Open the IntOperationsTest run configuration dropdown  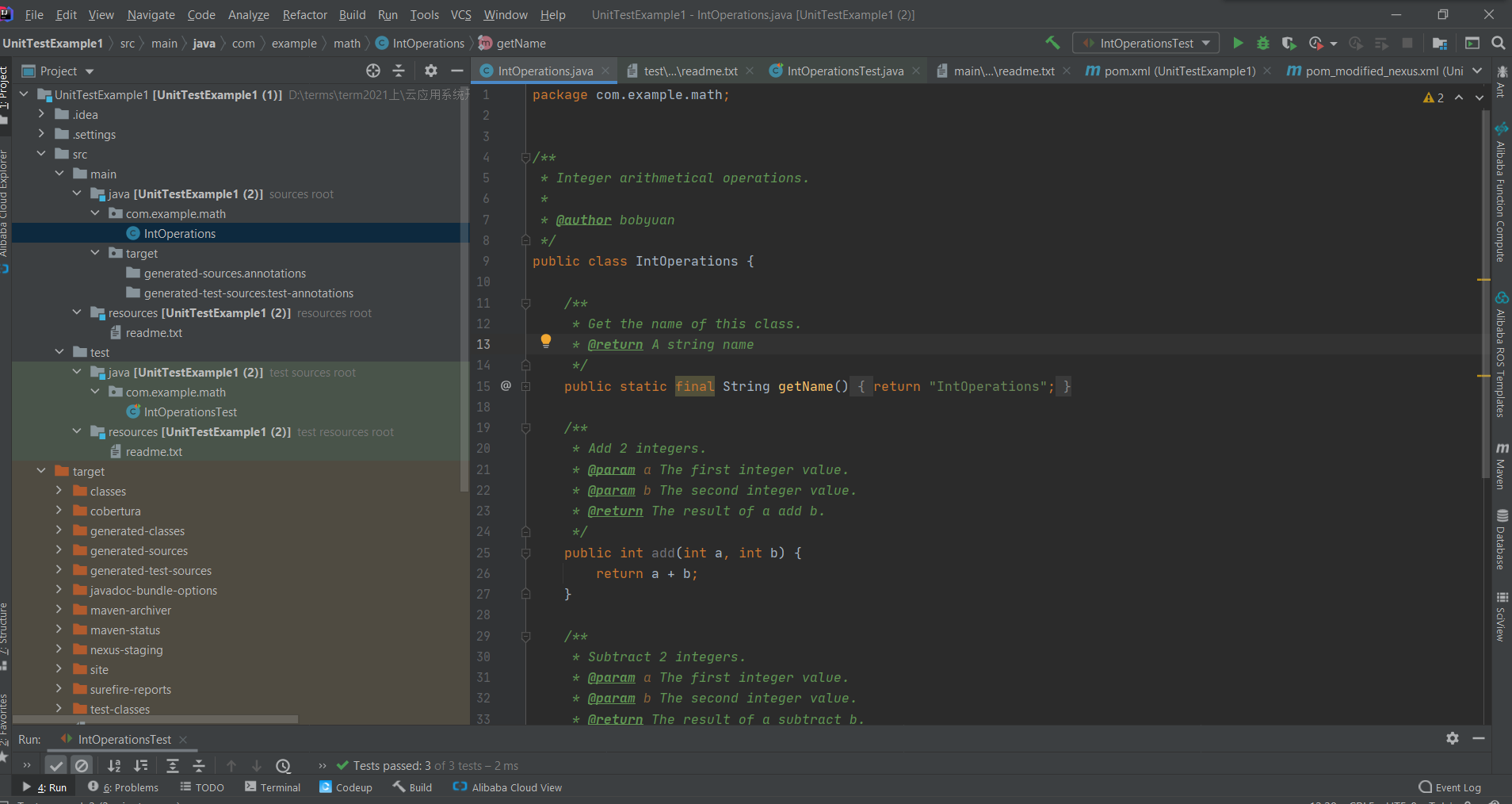(1146, 43)
